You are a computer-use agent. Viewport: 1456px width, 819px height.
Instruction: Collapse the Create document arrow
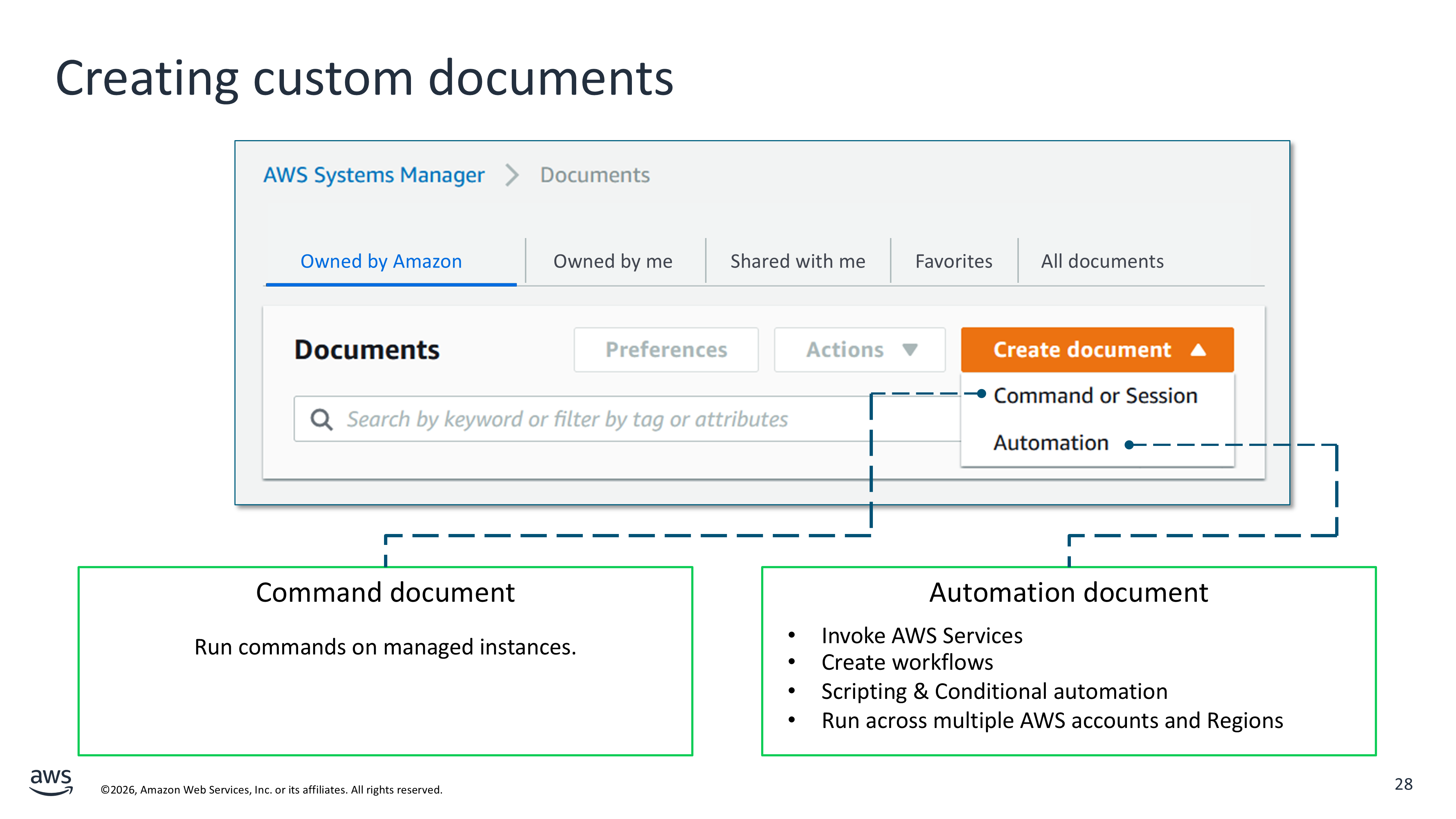coord(1198,350)
